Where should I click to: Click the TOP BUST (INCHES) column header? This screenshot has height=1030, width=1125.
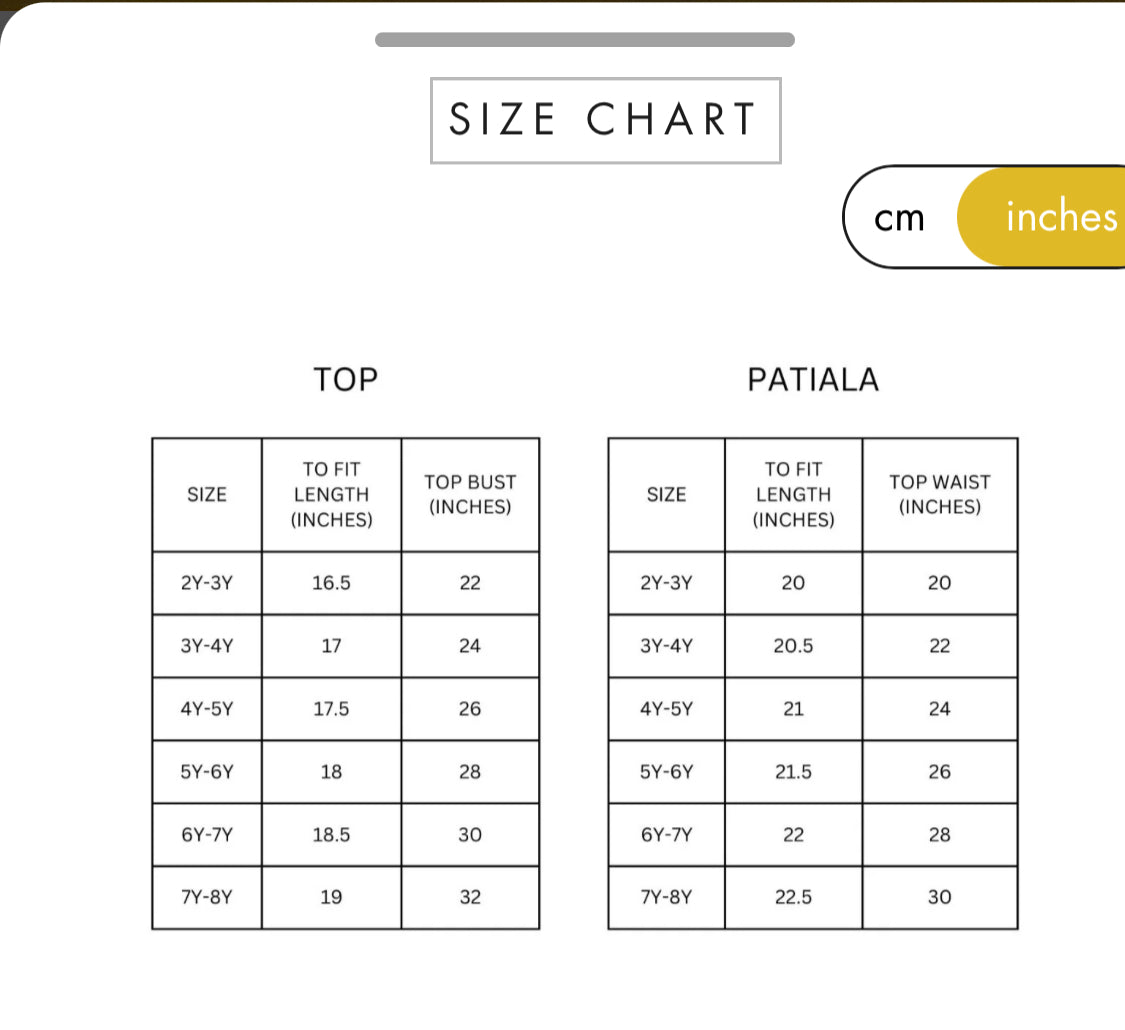tap(470, 494)
